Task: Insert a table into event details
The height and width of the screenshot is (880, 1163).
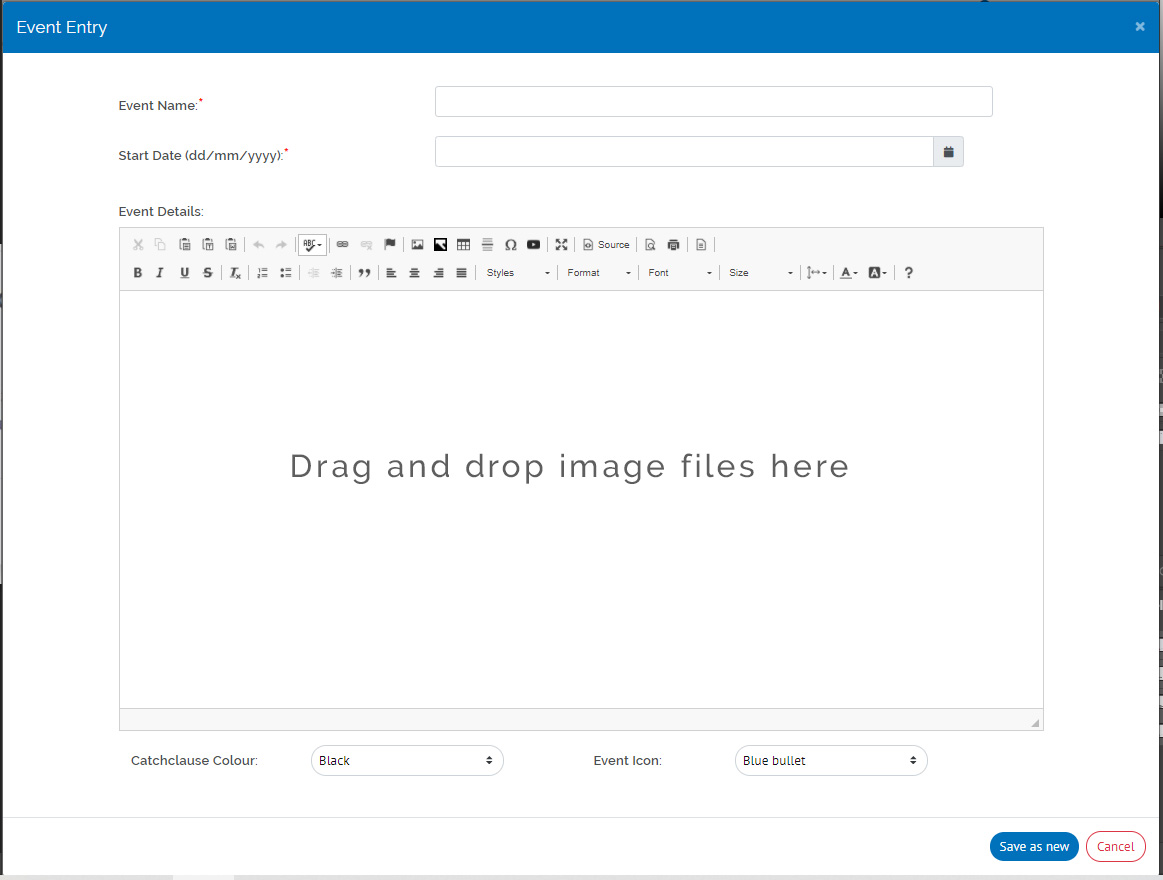Action: tap(463, 244)
